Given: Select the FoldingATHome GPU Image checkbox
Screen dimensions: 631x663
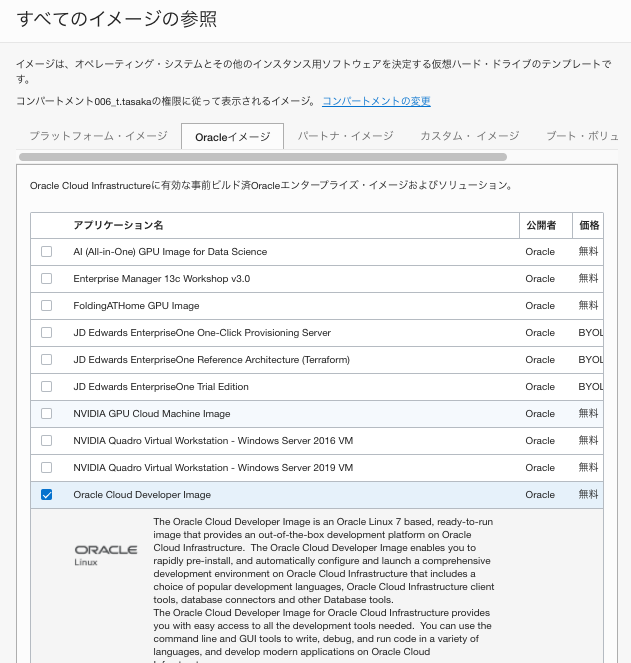Looking at the screenshot, I should pyautogui.click(x=47, y=306).
